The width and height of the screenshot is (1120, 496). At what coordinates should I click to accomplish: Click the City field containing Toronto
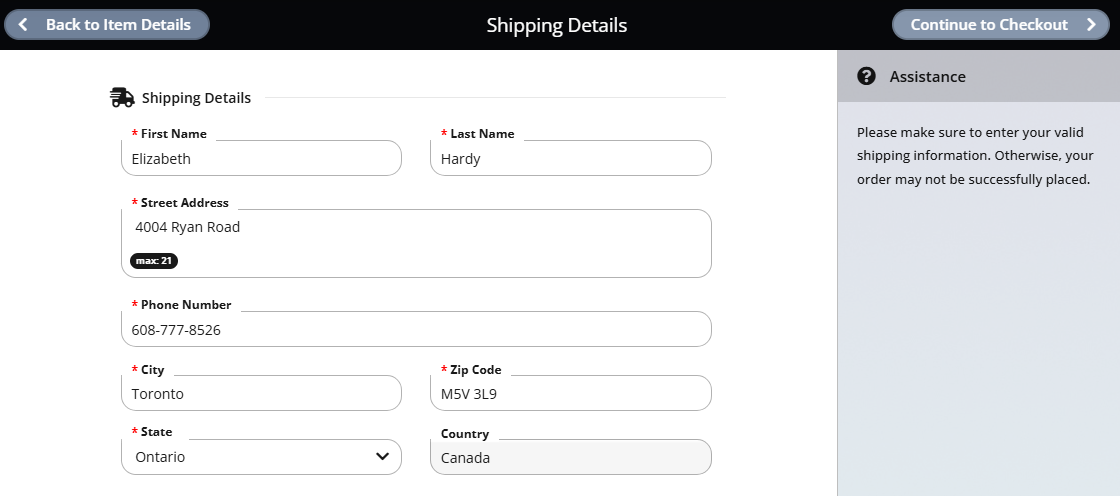click(x=261, y=393)
